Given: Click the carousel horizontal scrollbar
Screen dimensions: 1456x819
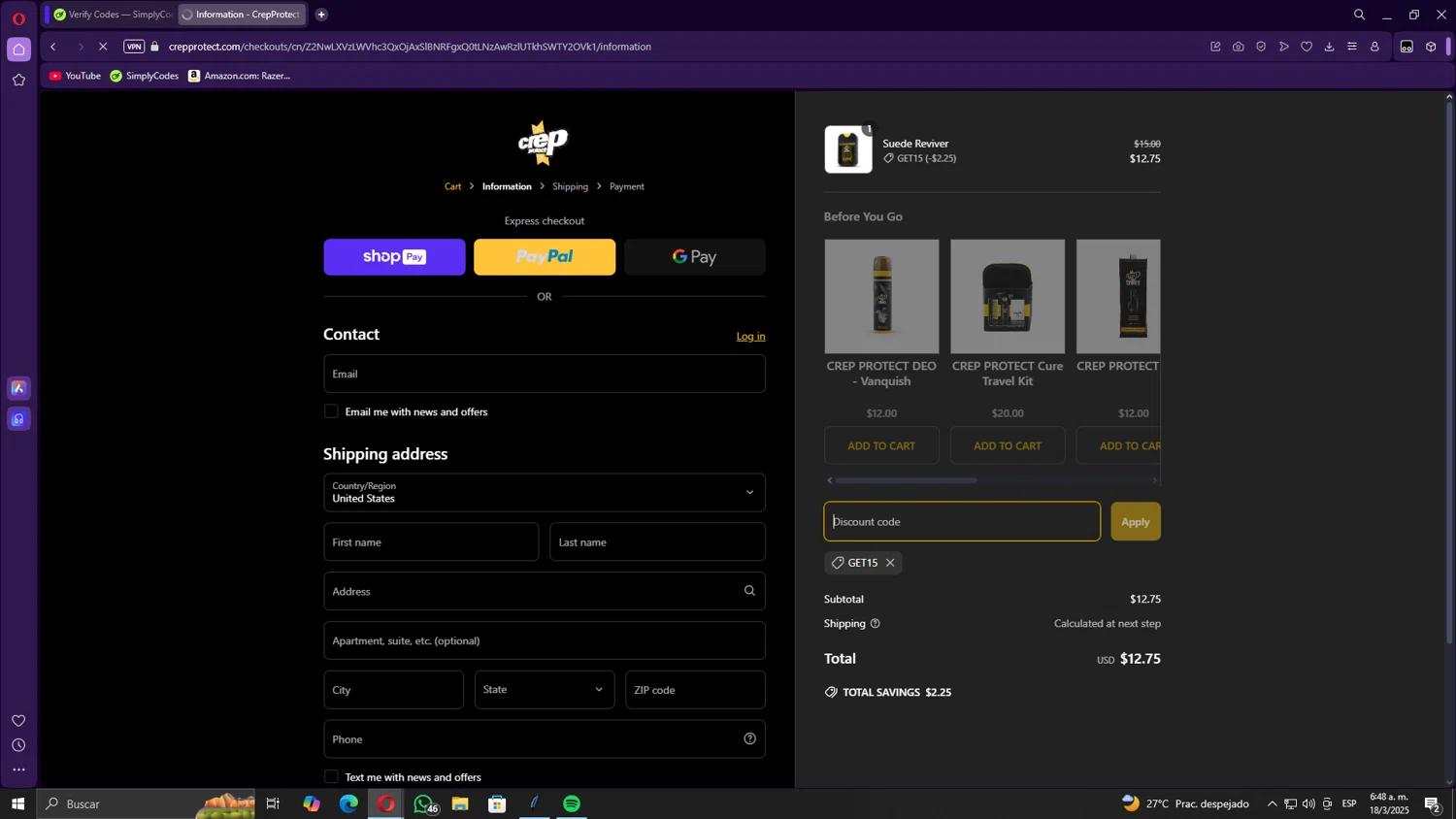Looking at the screenshot, I should [x=906, y=480].
